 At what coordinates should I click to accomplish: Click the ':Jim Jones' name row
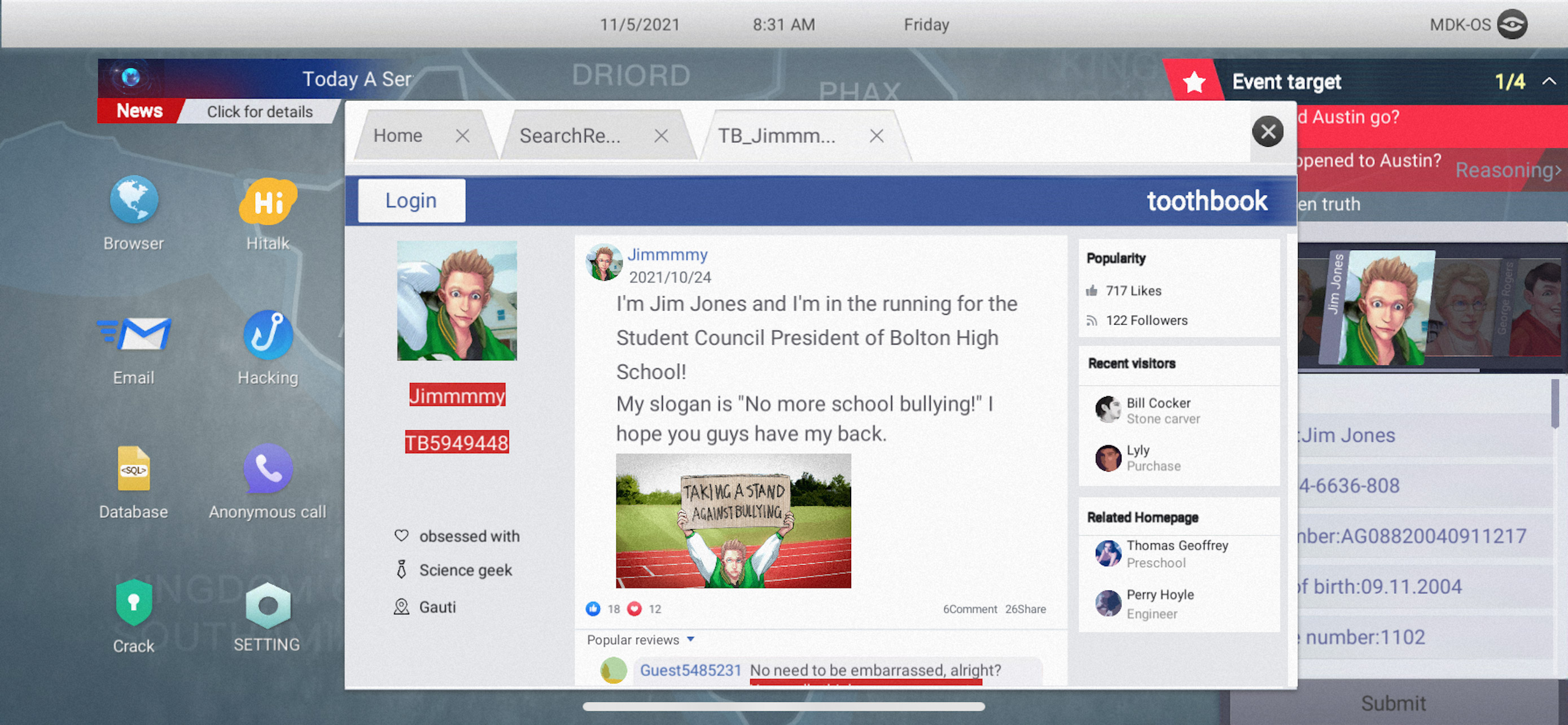(1424, 435)
